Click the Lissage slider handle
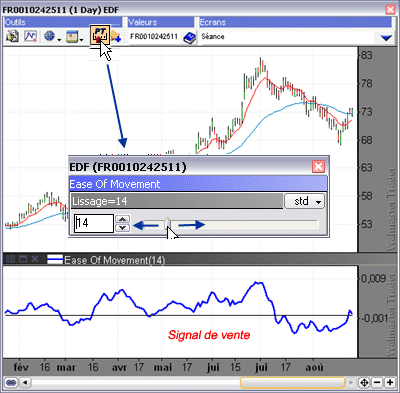 pyautogui.click(x=168, y=224)
